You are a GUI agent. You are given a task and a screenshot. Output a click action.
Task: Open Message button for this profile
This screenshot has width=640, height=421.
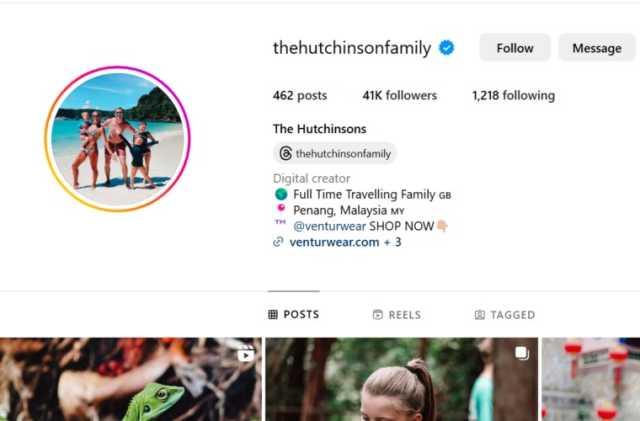(597, 48)
